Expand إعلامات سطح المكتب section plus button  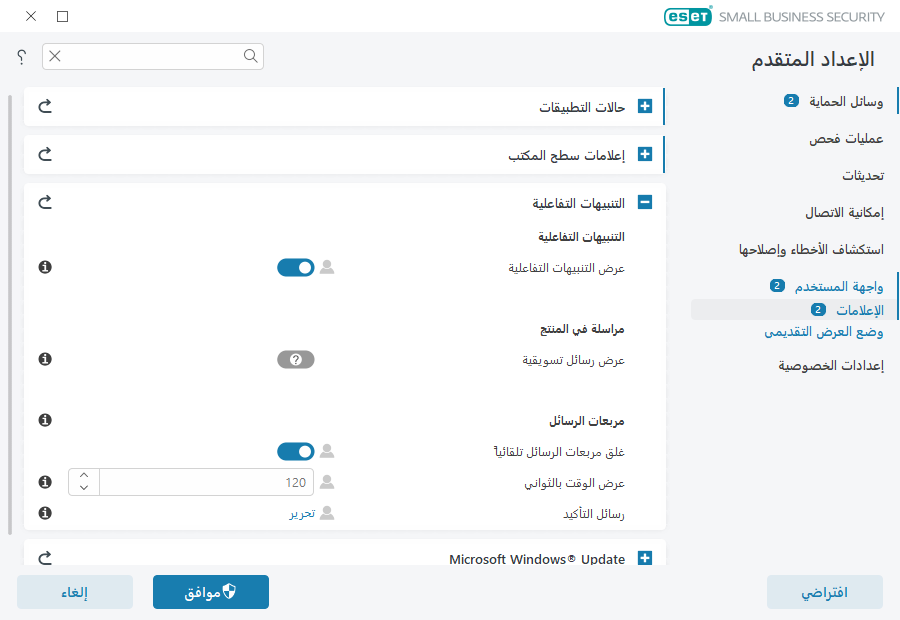point(645,154)
